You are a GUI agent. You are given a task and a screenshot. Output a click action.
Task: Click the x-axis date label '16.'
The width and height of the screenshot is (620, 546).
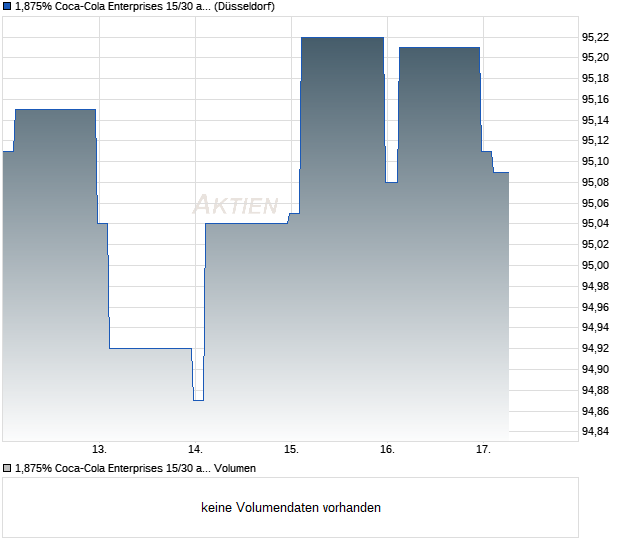[x=388, y=449]
